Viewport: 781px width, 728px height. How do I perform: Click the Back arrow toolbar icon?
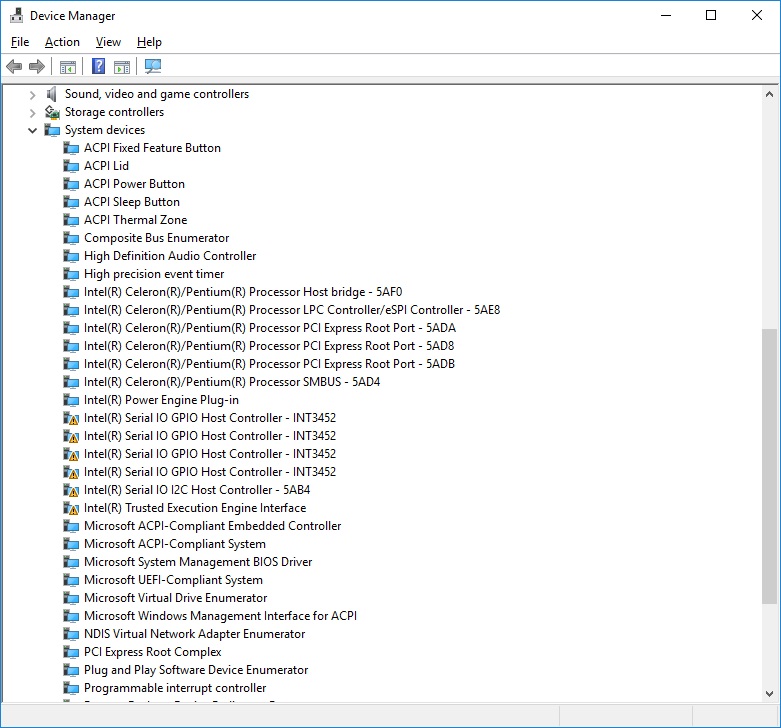14,66
